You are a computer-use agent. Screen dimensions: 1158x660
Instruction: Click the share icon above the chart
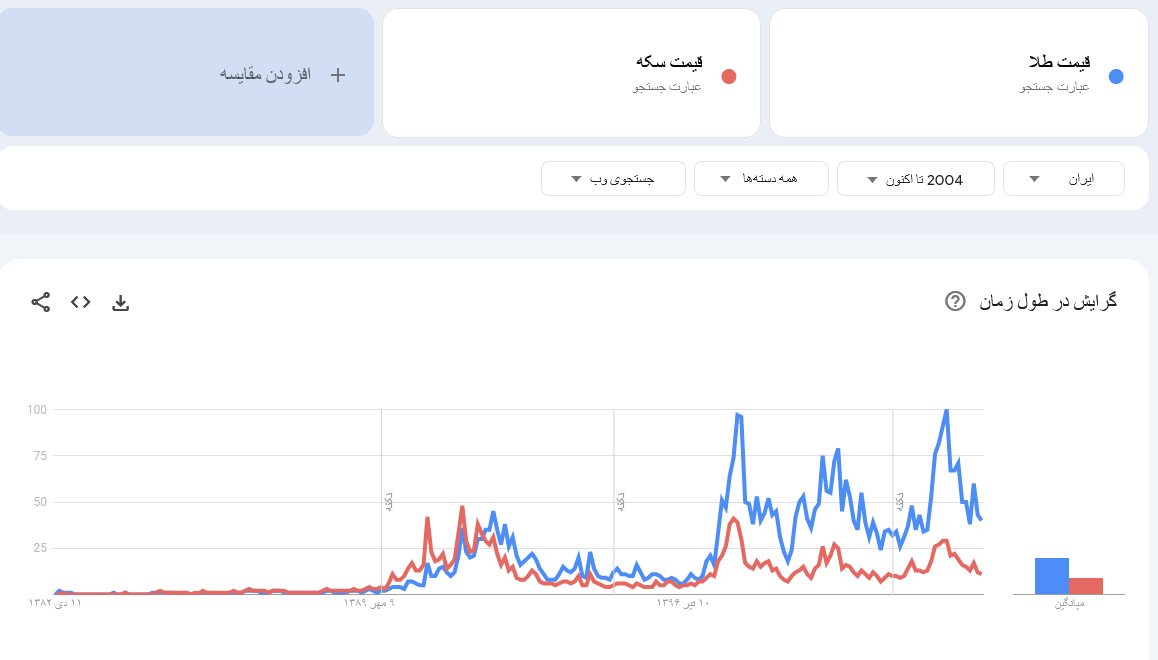coord(41,302)
